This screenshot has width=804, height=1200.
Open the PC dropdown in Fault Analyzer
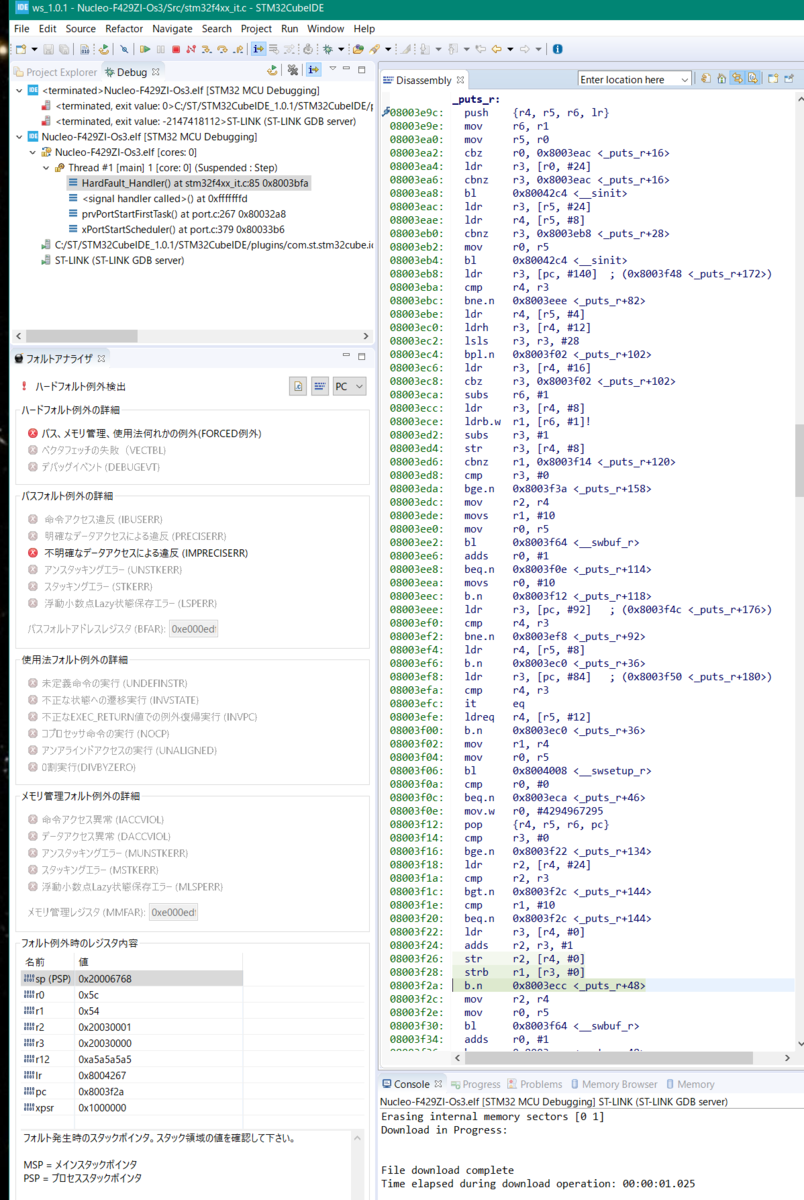349,386
